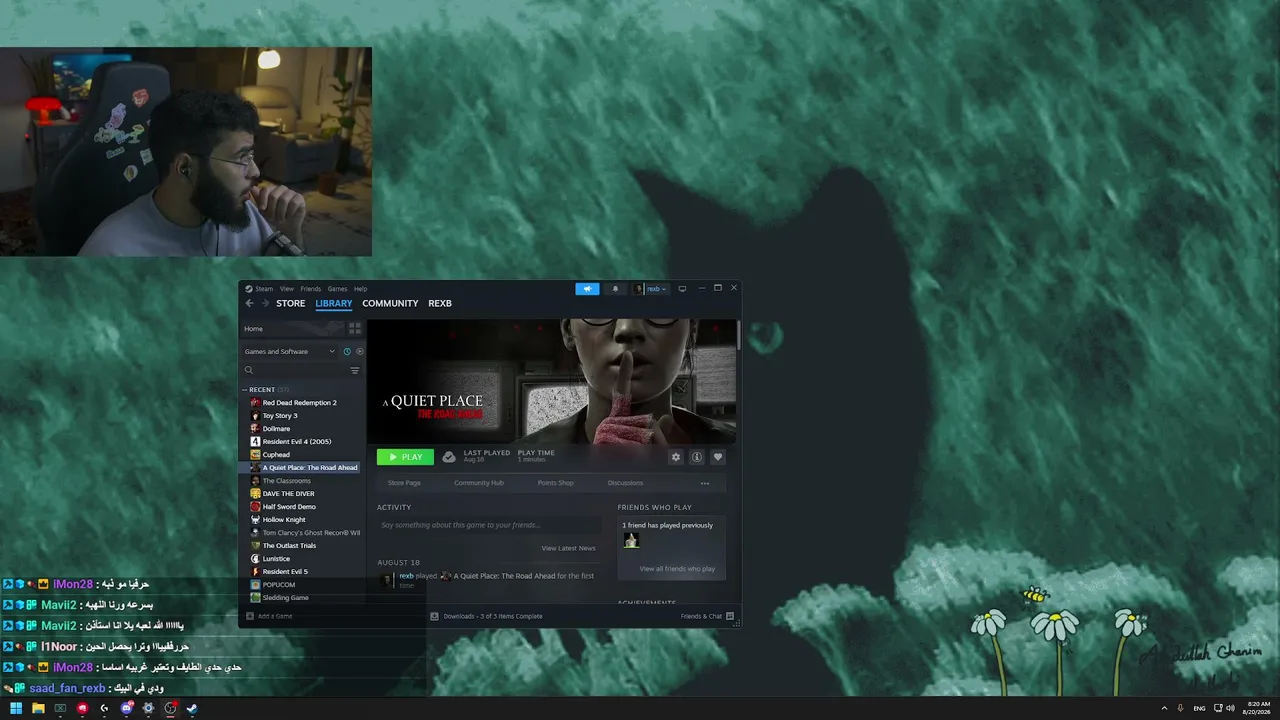Open Discussions link
The width and height of the screenshot is (1280, 720).
[x=626, y=483]
